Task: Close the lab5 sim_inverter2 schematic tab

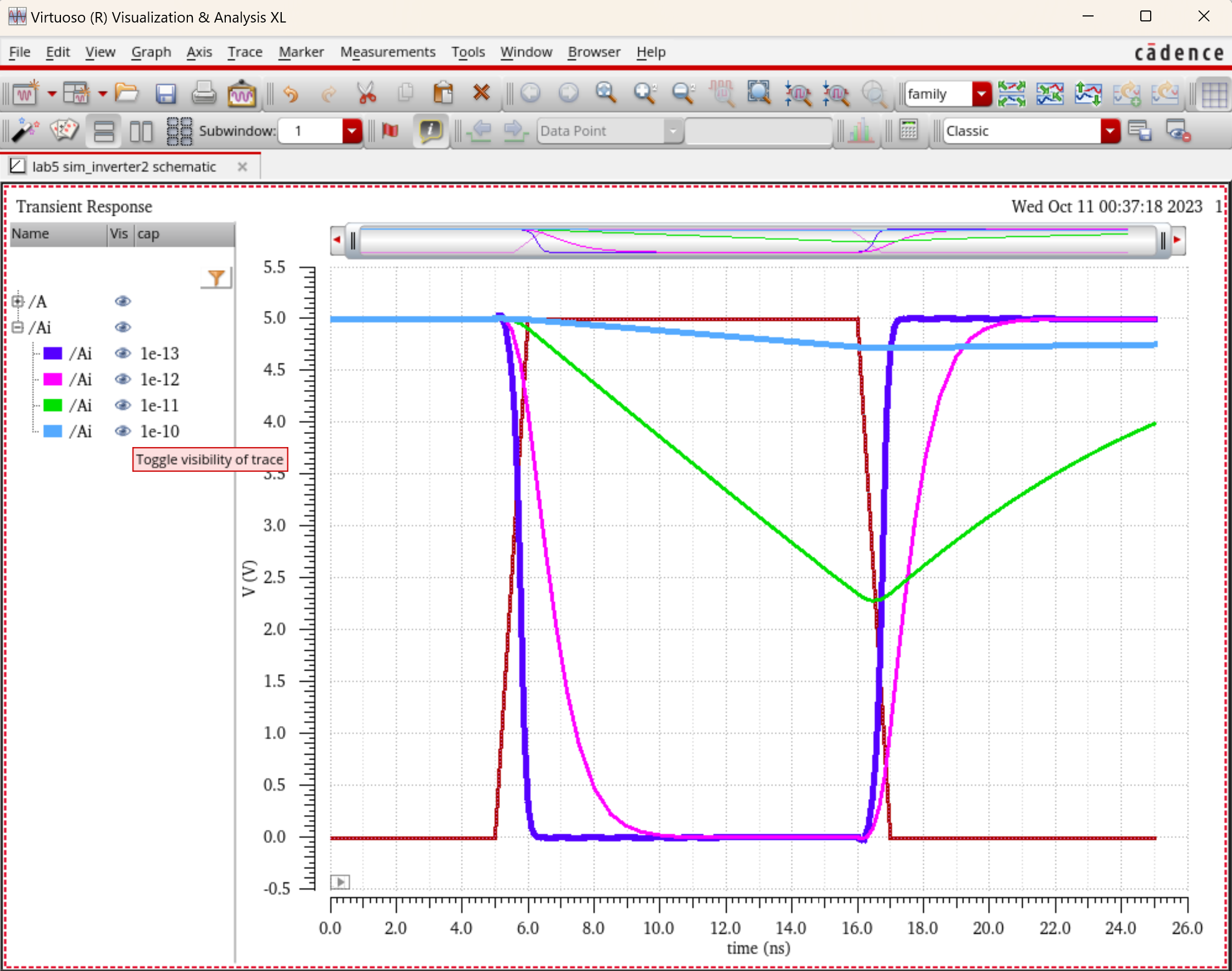Action: [242, 167]
